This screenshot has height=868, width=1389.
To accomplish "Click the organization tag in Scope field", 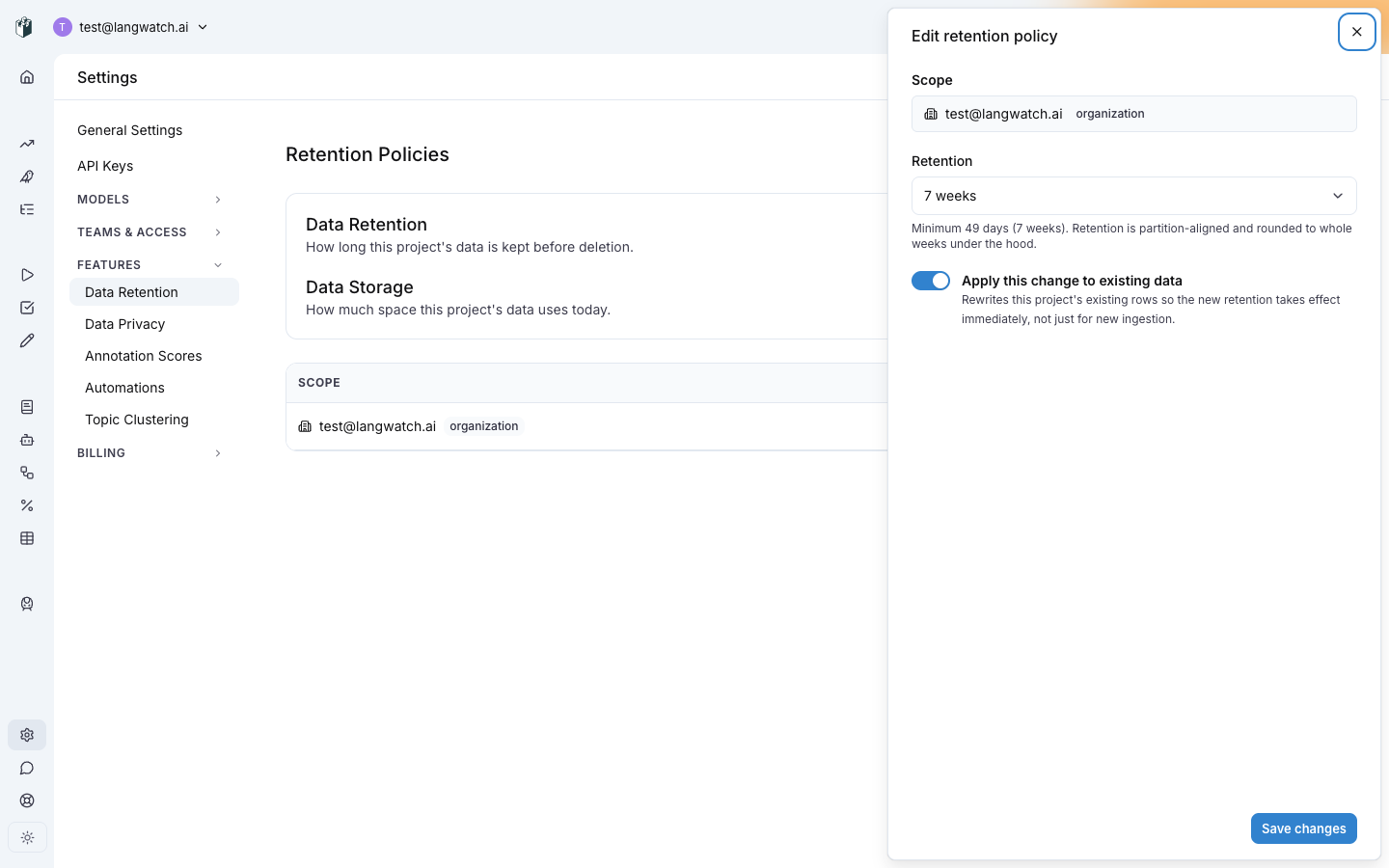I will coord(1110,114).
